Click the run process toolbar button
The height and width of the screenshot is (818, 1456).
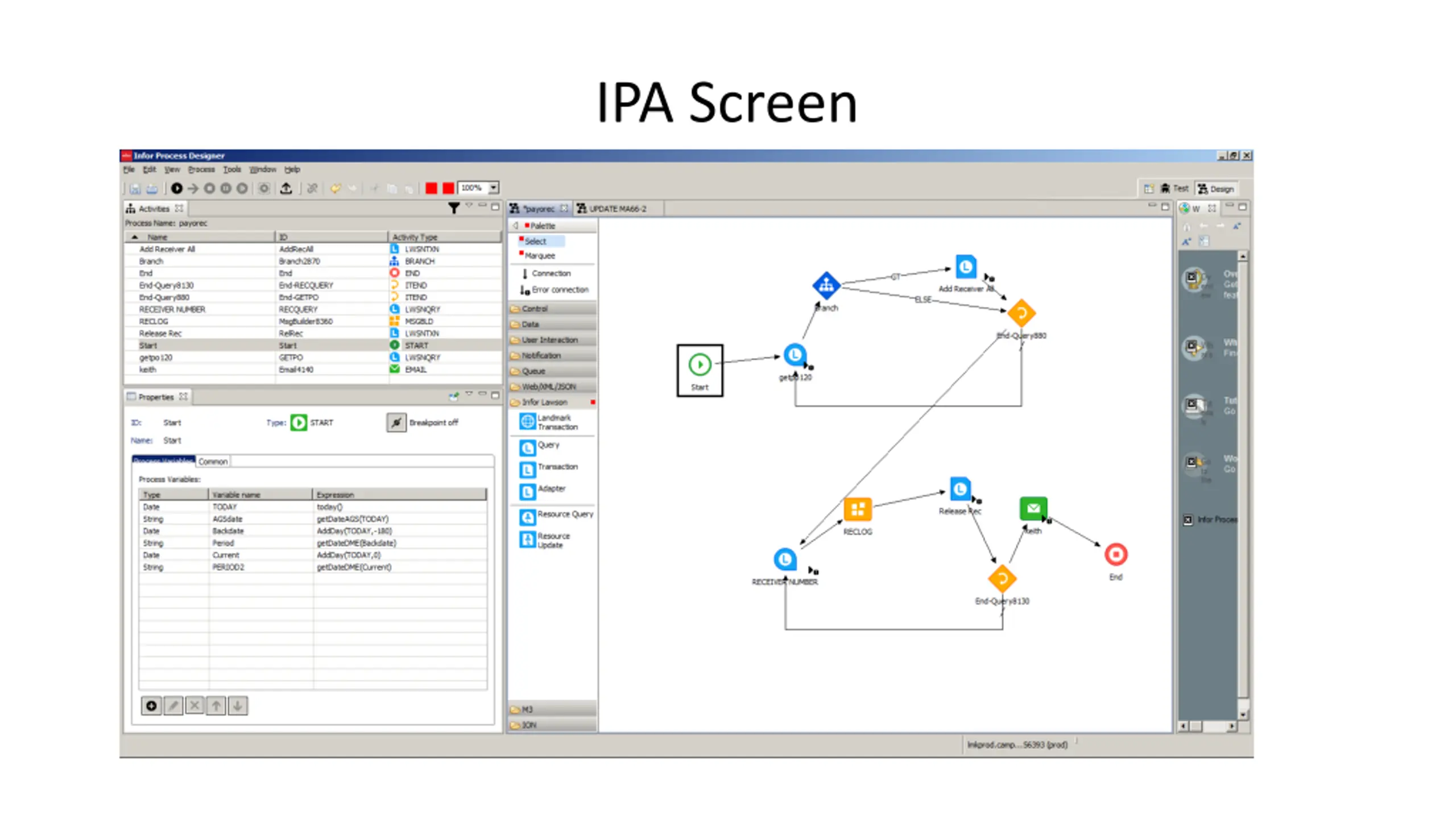point(176,188)
